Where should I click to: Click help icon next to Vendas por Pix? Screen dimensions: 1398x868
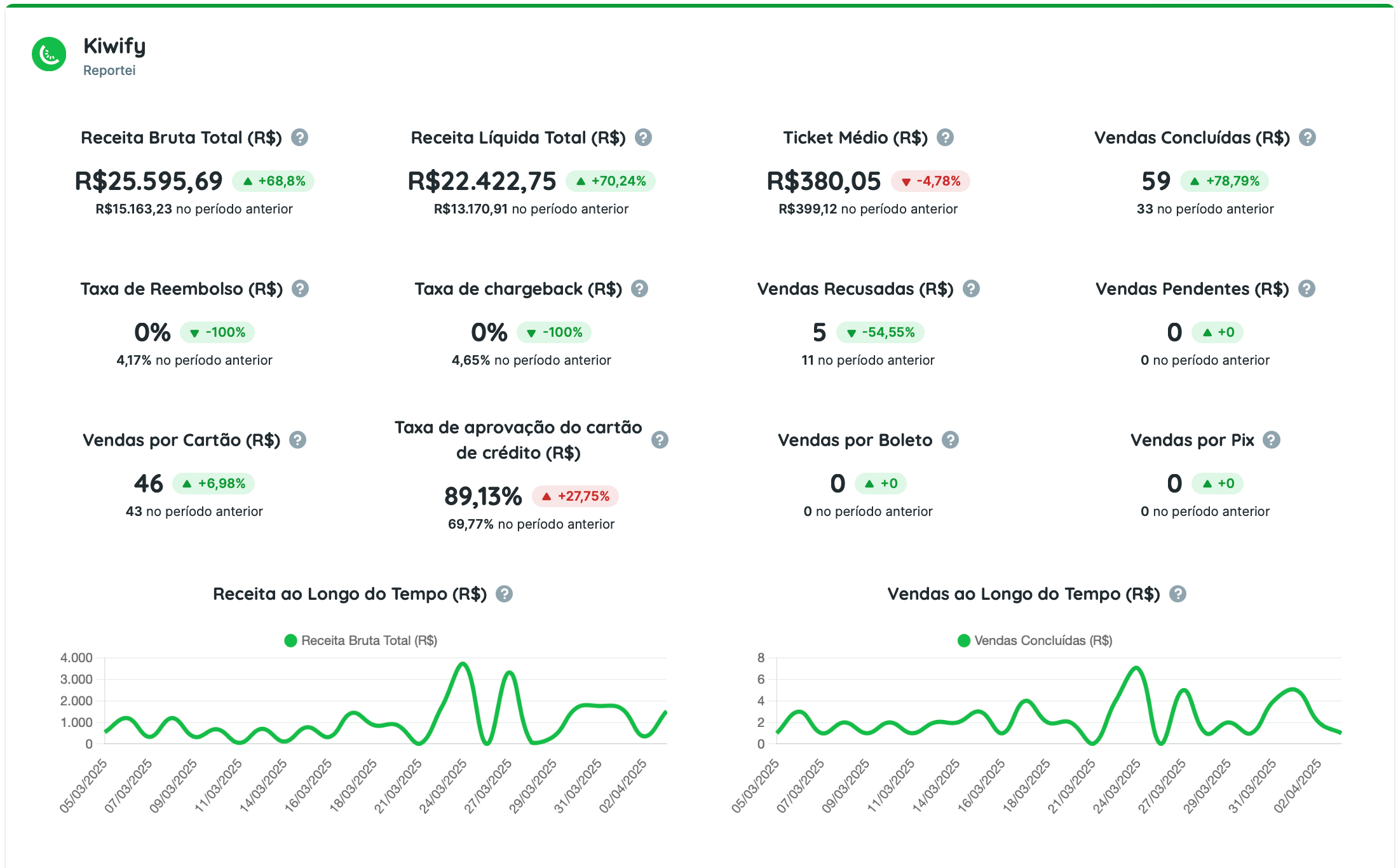click(x=1271, y=440)
